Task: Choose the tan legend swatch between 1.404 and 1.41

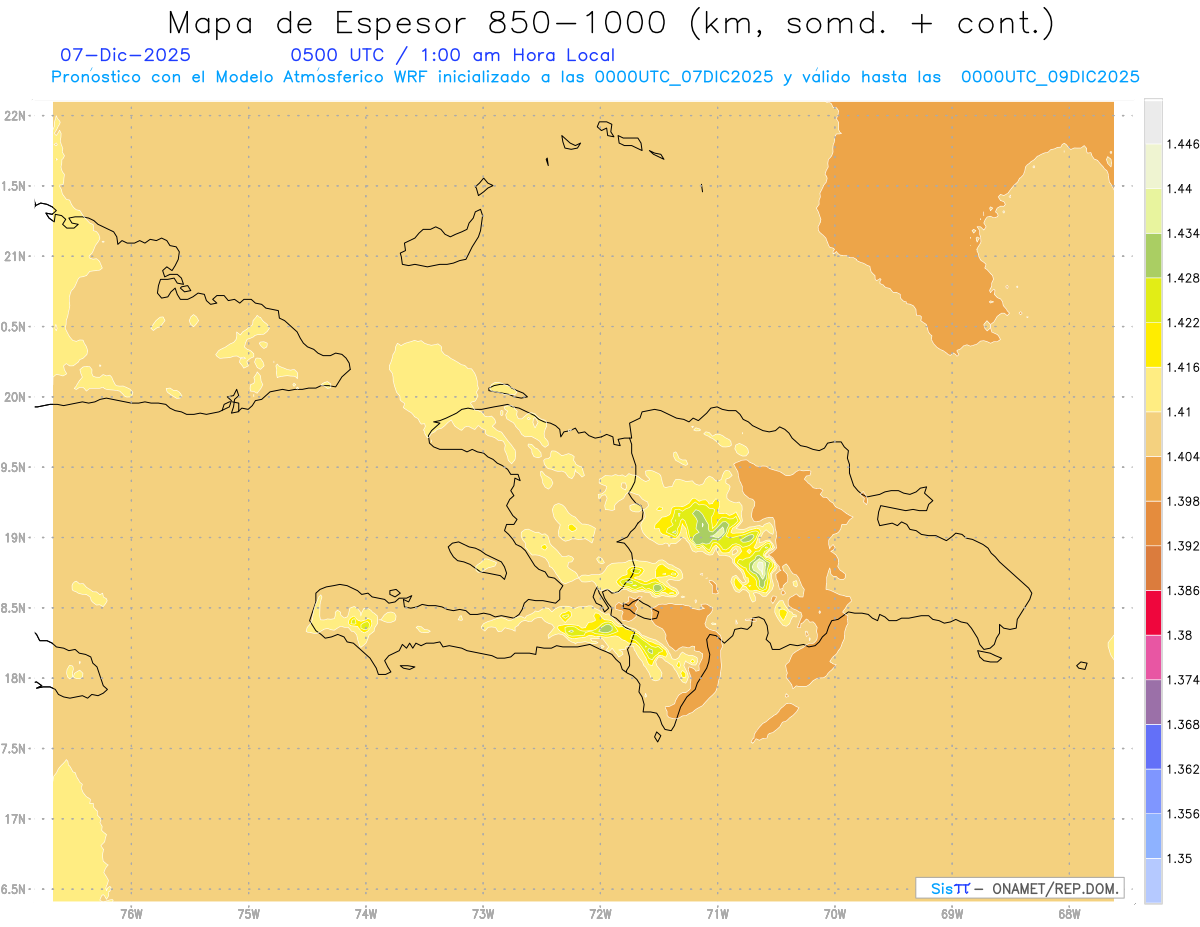Action: [1153, 434]
